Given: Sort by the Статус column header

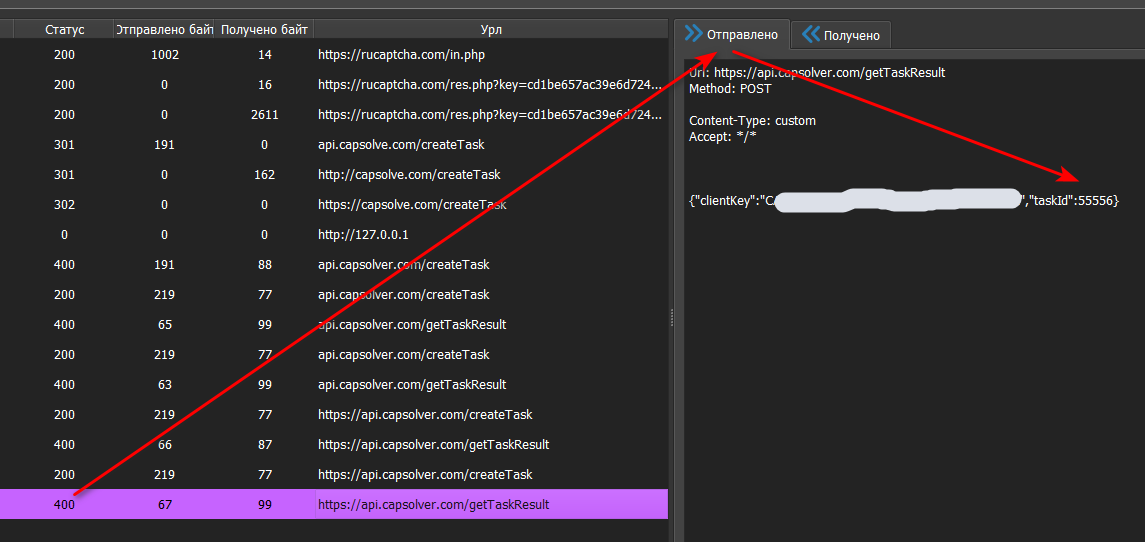Looking at the screenshot, I should pyautogui.click(x=64, y=30).
